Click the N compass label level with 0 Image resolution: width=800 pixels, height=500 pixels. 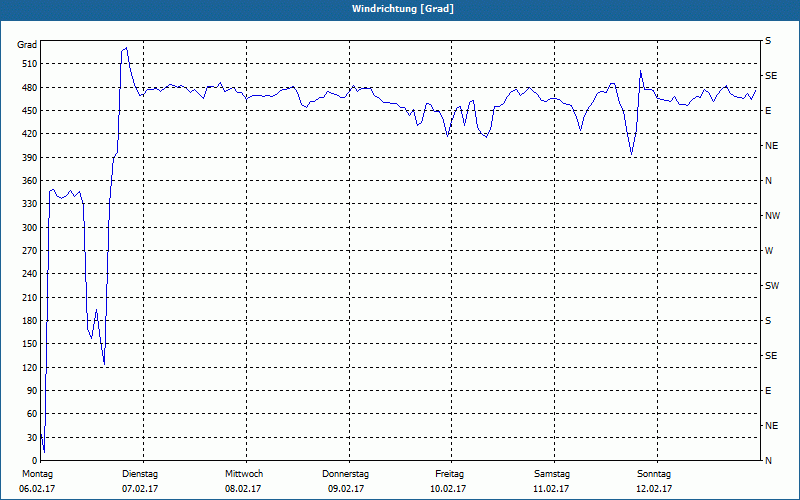click(768, 461)
